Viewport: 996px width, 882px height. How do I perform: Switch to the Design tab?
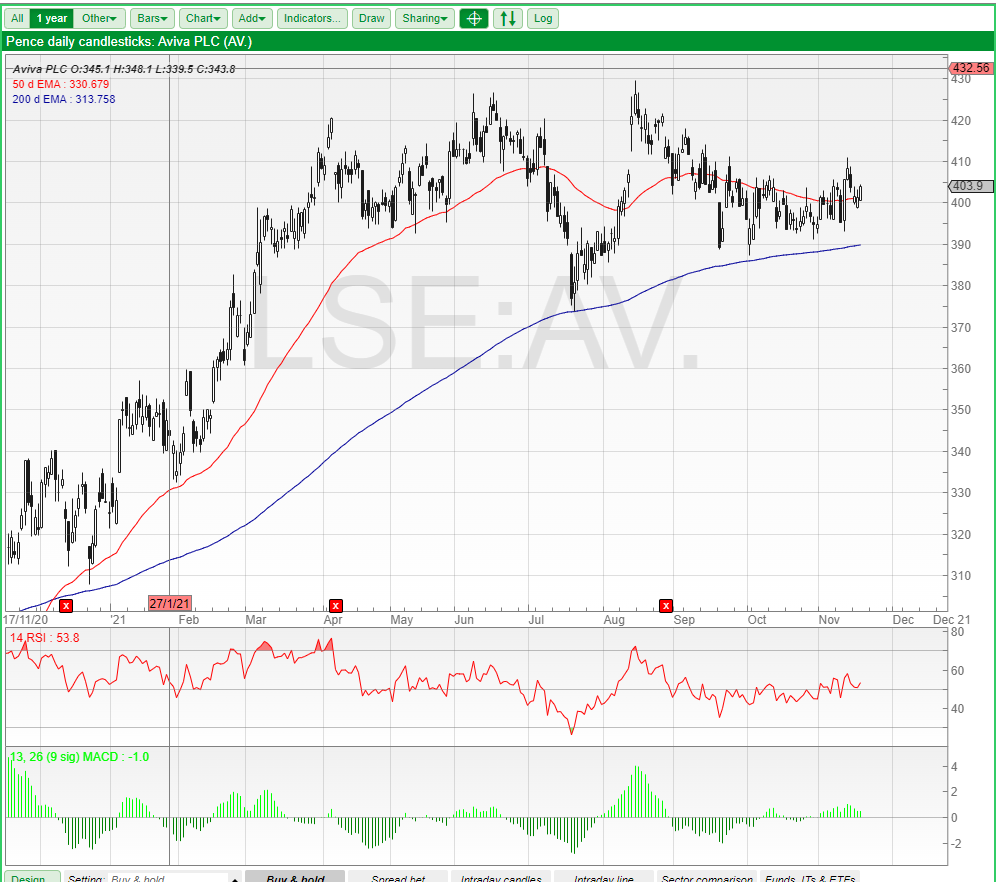pos(32,877)
